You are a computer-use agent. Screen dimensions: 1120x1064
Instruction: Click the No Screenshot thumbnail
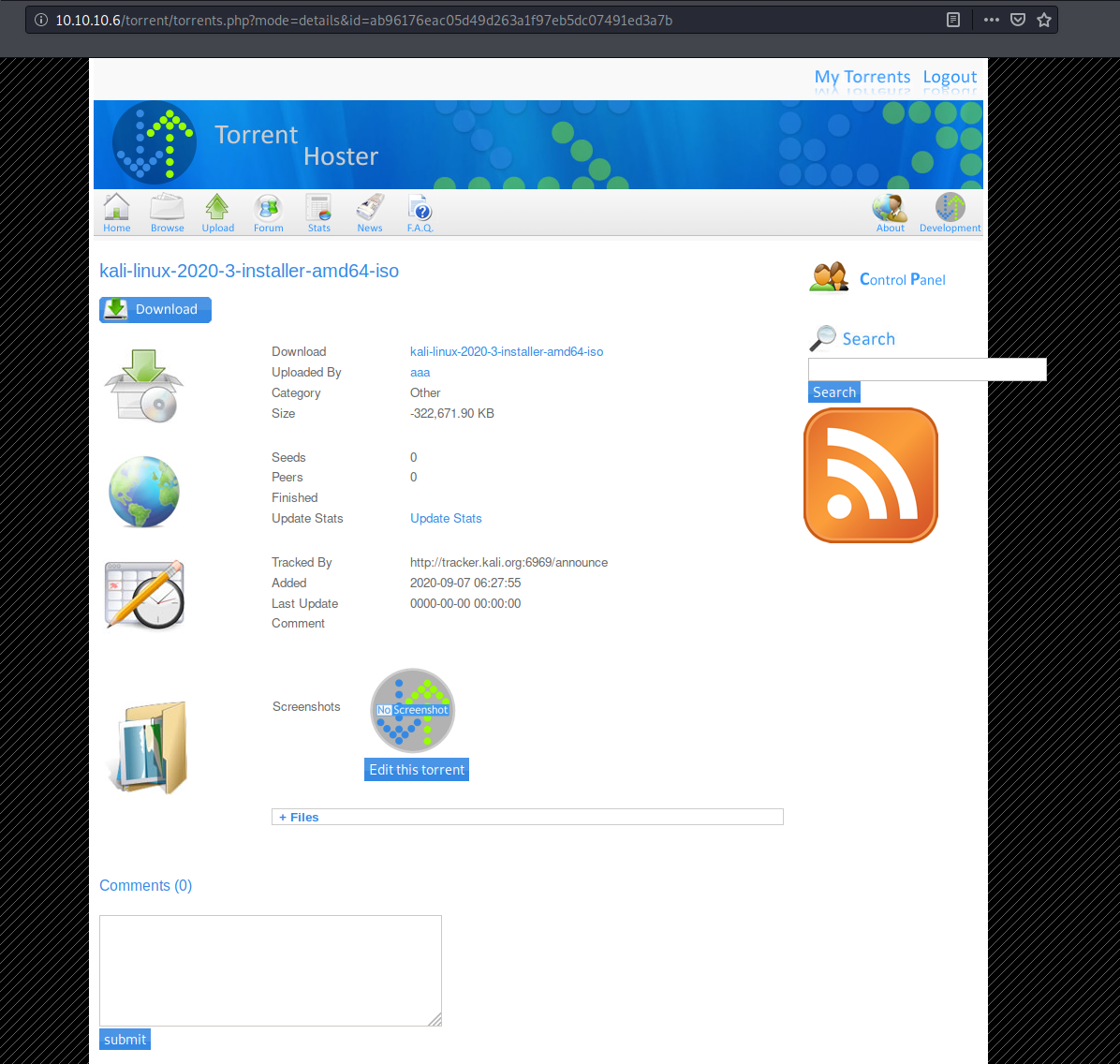[412, 710]
